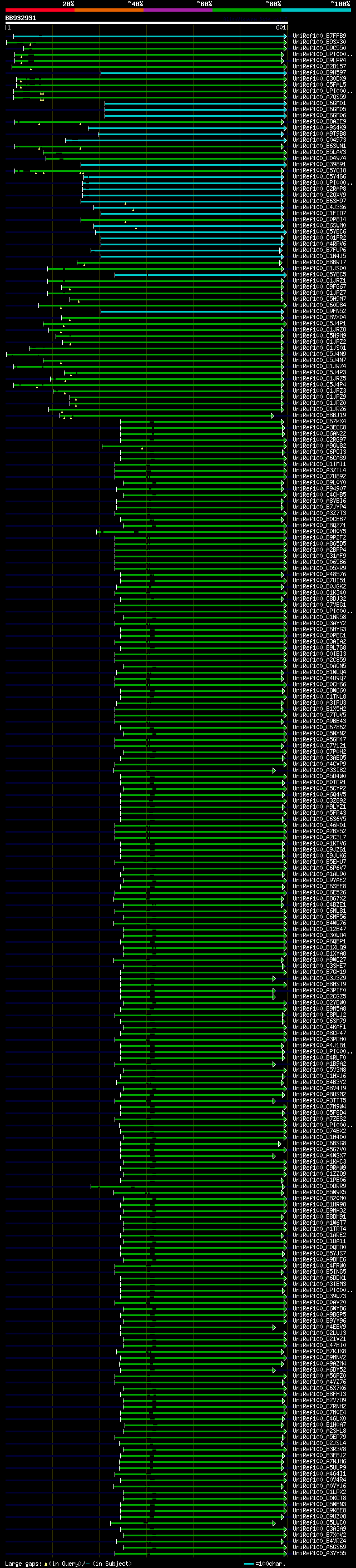Select hit label UniRef100_B8G7X2
This screenshot has width=356, height=1568.
pyautogui.click(x=319, y=898)
